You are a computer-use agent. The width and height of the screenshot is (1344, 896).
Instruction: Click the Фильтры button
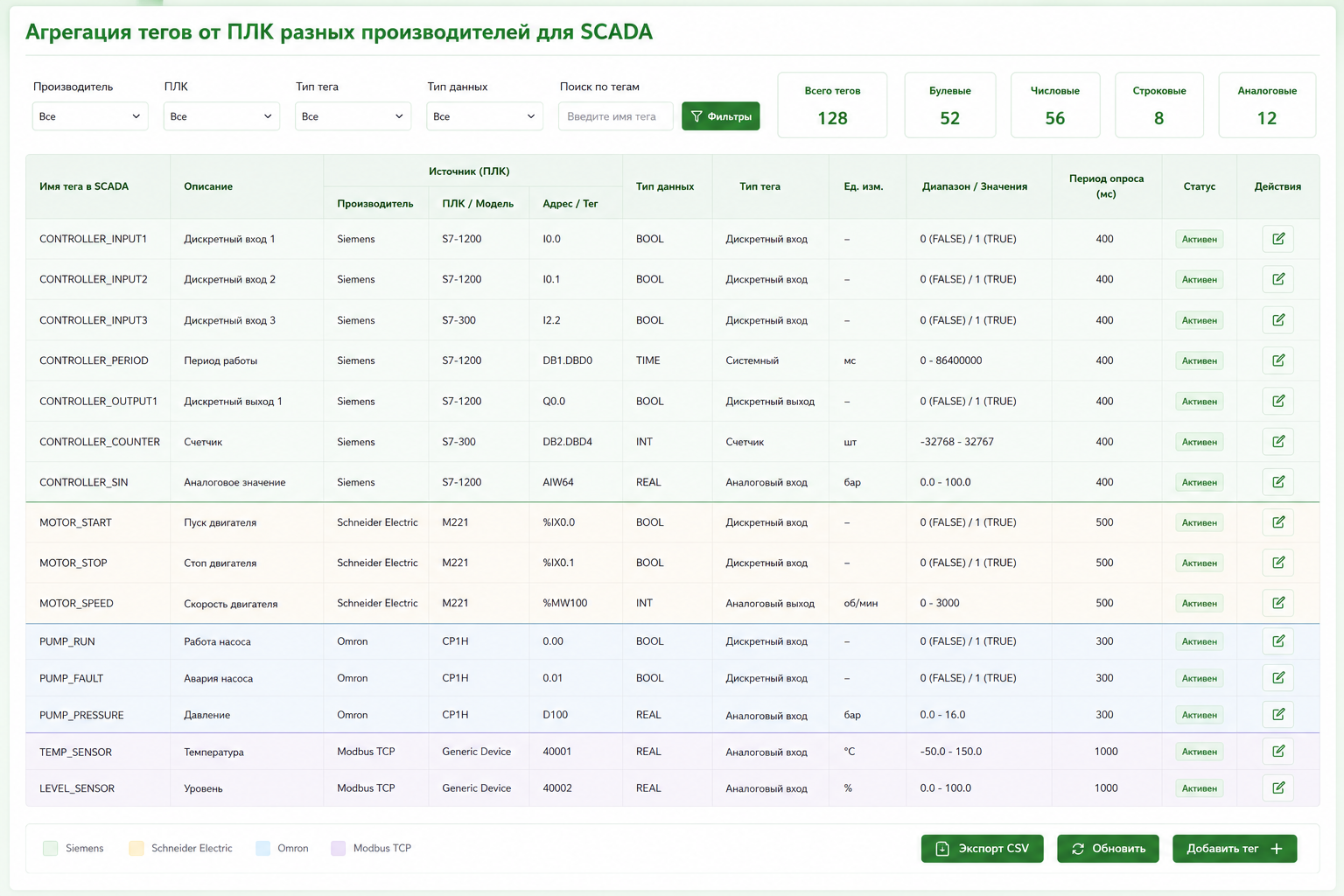(720, 116)
